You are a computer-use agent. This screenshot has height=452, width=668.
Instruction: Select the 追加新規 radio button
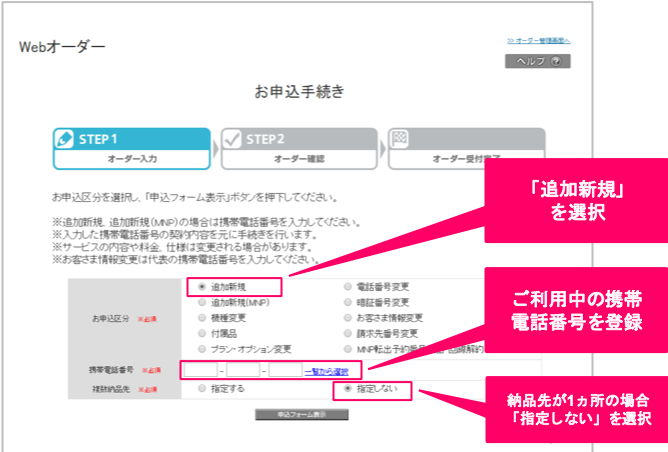tap(202, 287)
